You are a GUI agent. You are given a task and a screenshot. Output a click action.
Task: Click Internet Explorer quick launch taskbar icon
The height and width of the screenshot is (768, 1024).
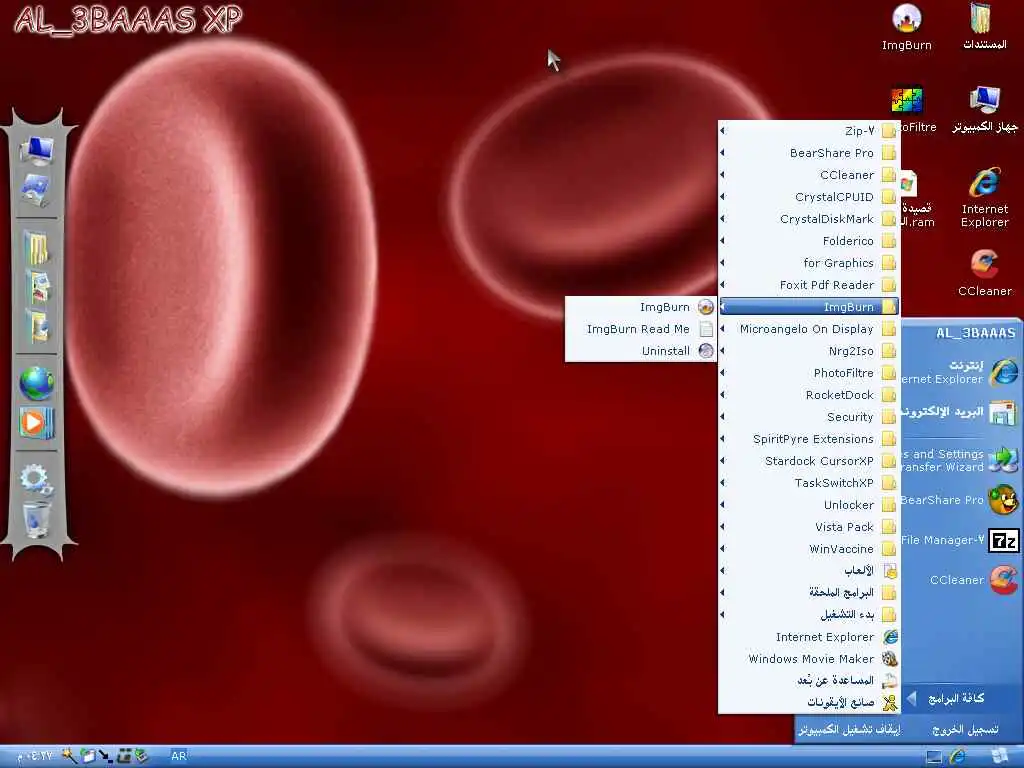pyautogui.click(x=957, y=757)
